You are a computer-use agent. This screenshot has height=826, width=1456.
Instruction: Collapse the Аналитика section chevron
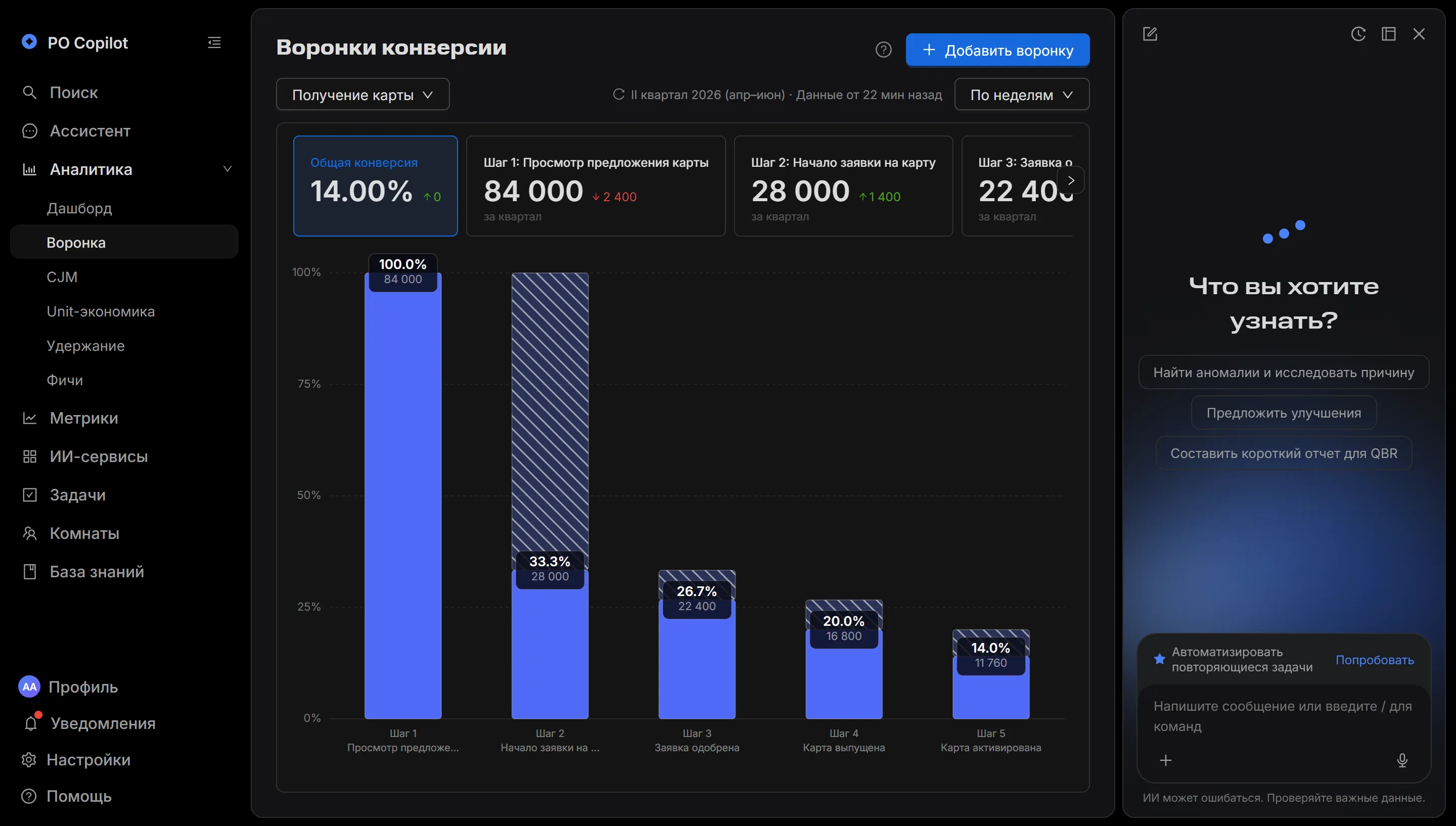[x=227, y=169]
